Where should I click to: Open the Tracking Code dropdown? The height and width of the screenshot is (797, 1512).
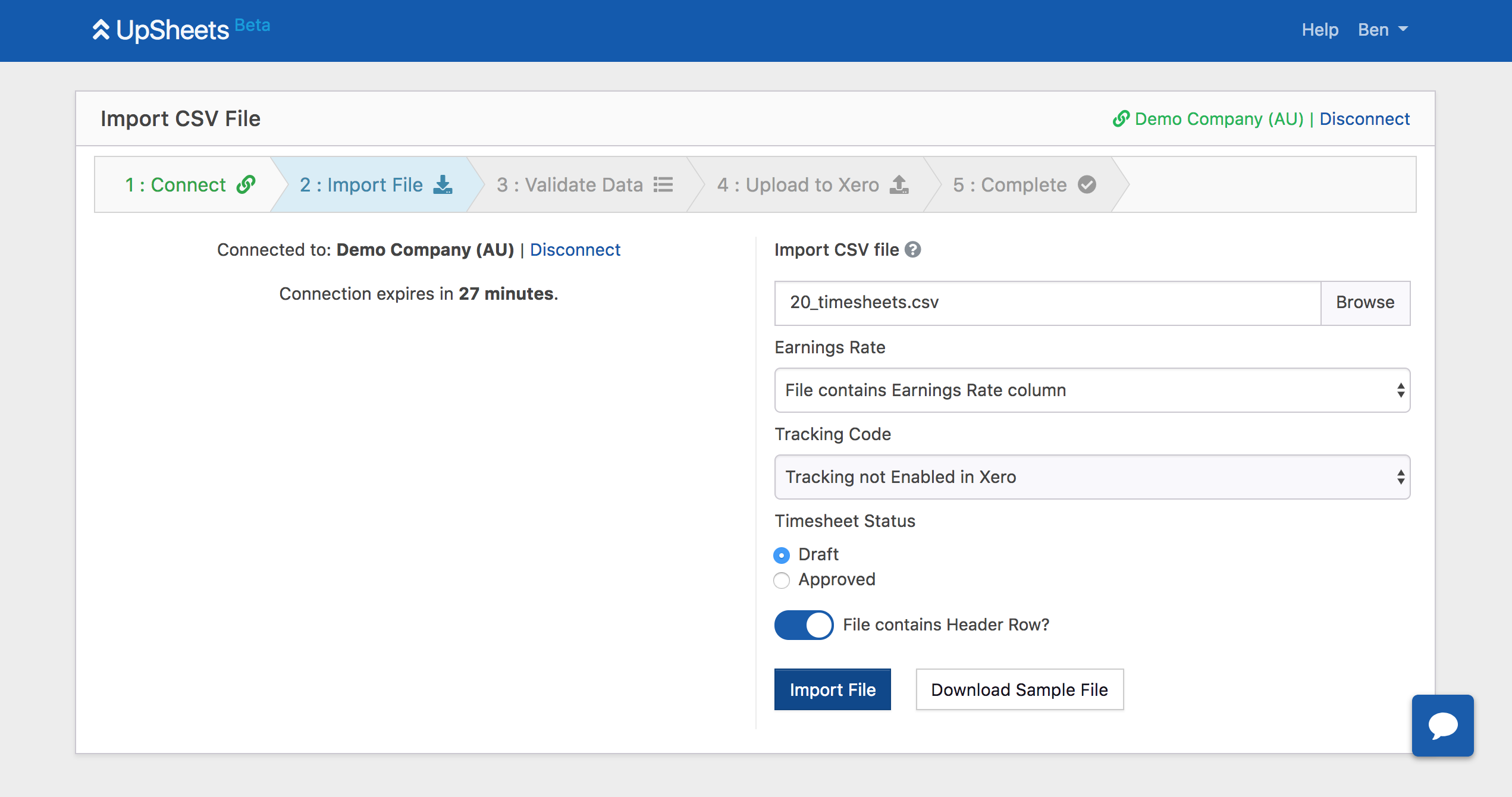(1092, 477)
